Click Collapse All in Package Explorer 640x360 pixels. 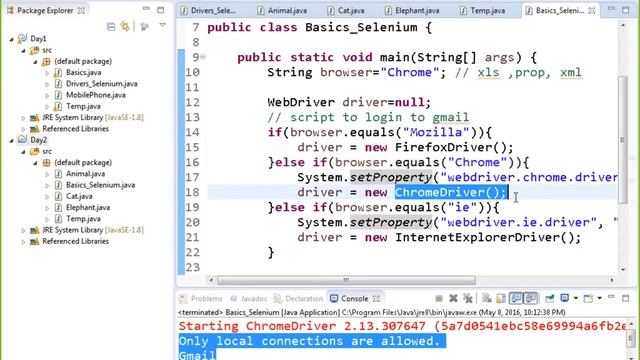[x=111, y=27]
